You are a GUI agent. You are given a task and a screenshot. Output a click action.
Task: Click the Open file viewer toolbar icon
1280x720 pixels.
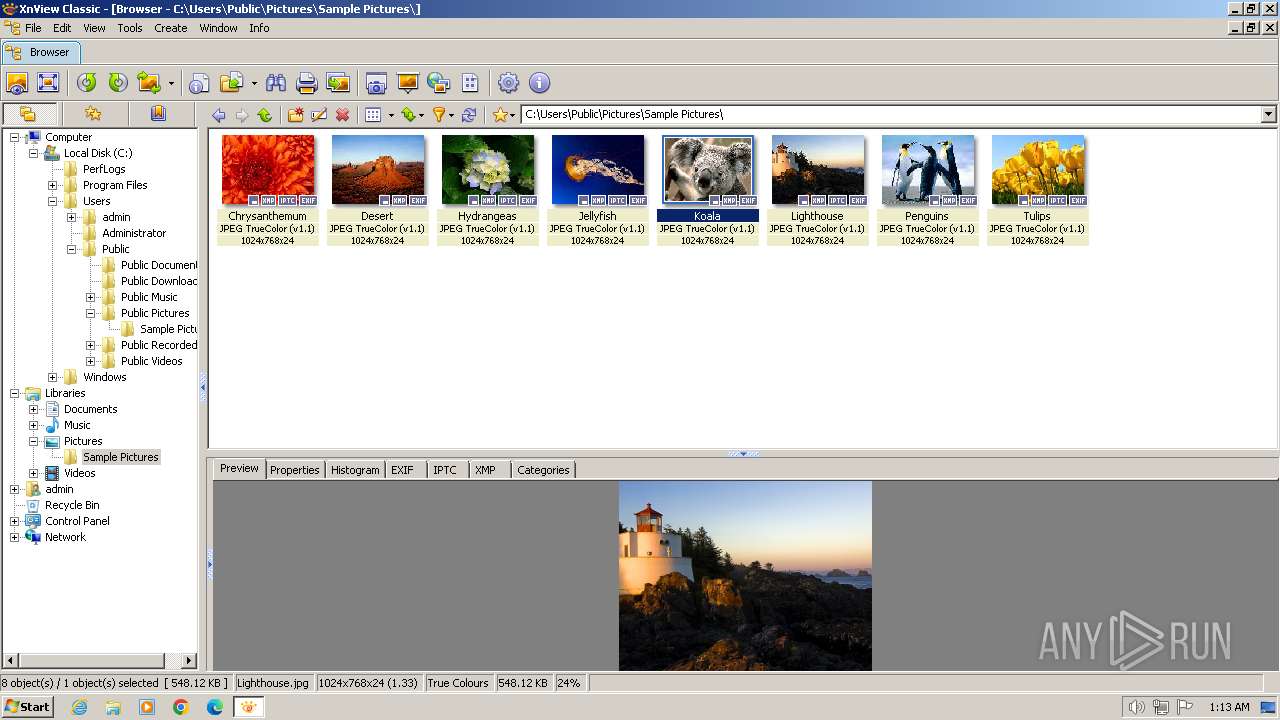tap(17, 83)
